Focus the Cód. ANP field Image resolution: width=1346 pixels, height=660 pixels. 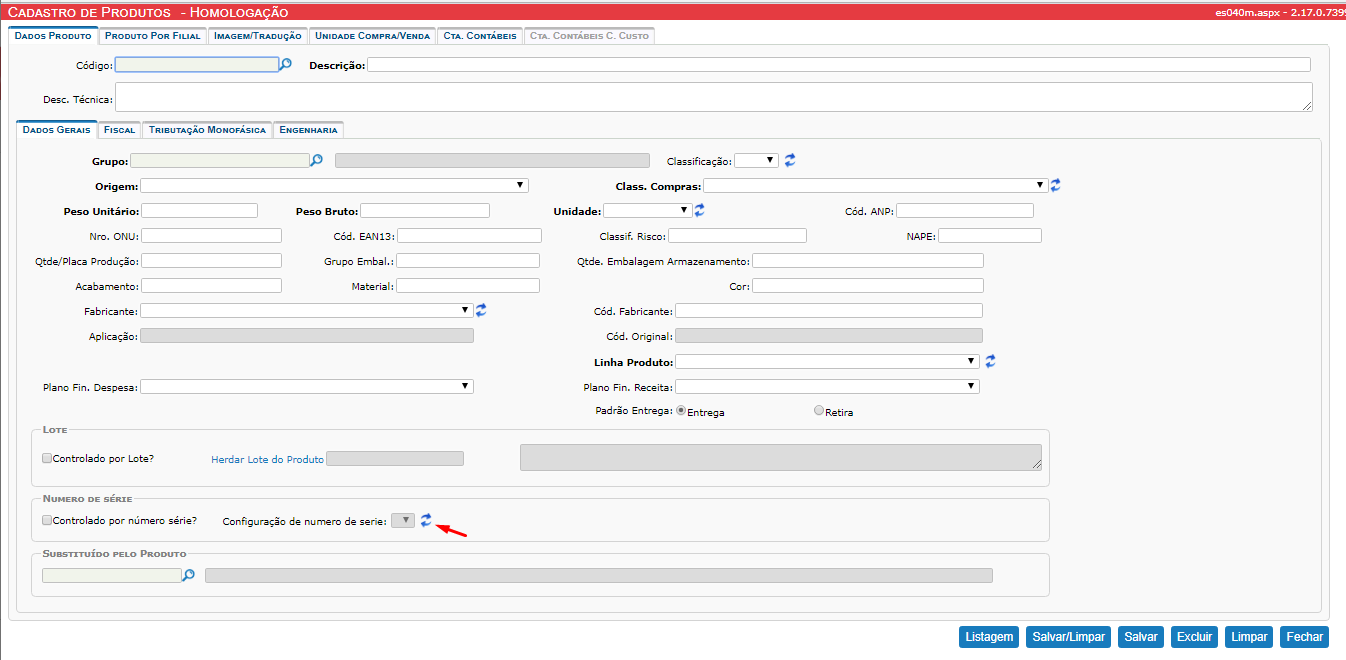click(x=965, y=210)
